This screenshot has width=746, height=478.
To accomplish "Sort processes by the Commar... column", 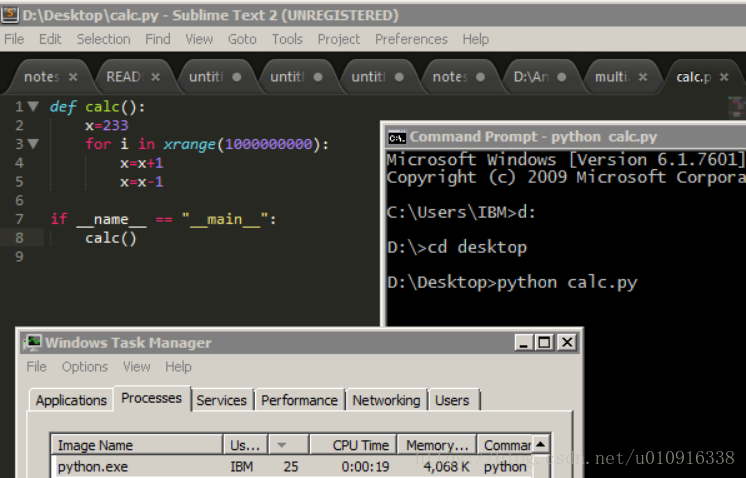I will pyautogui.click(x=504, y=445).
